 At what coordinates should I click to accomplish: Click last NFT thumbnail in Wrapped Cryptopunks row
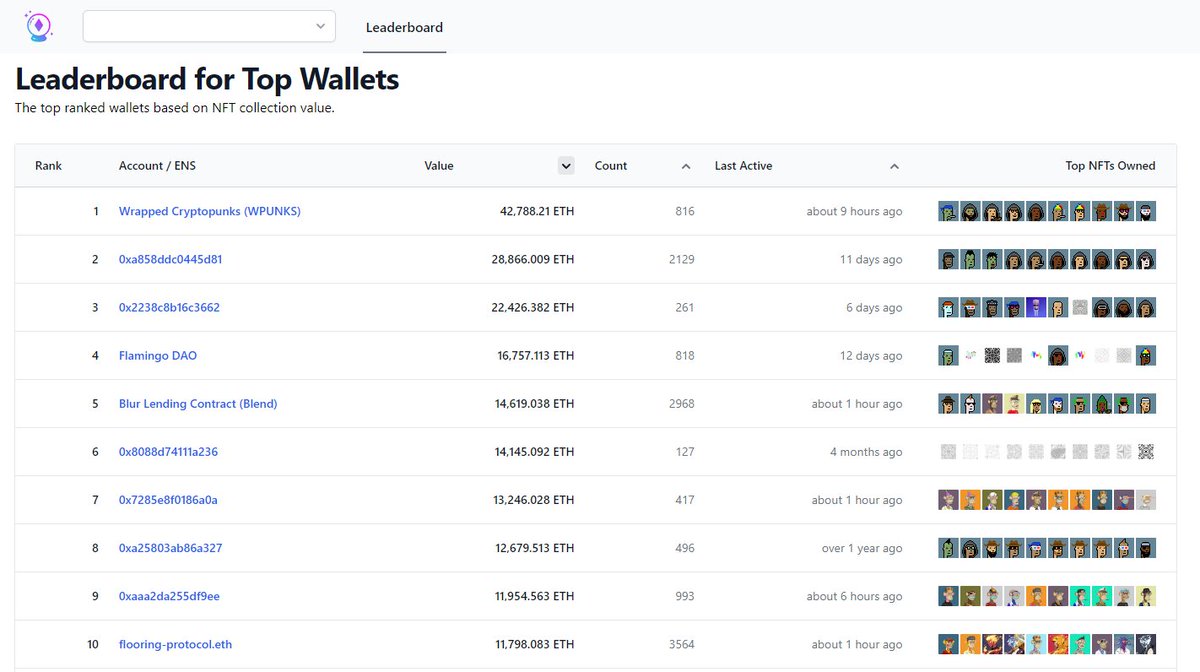click(1146, 212)
